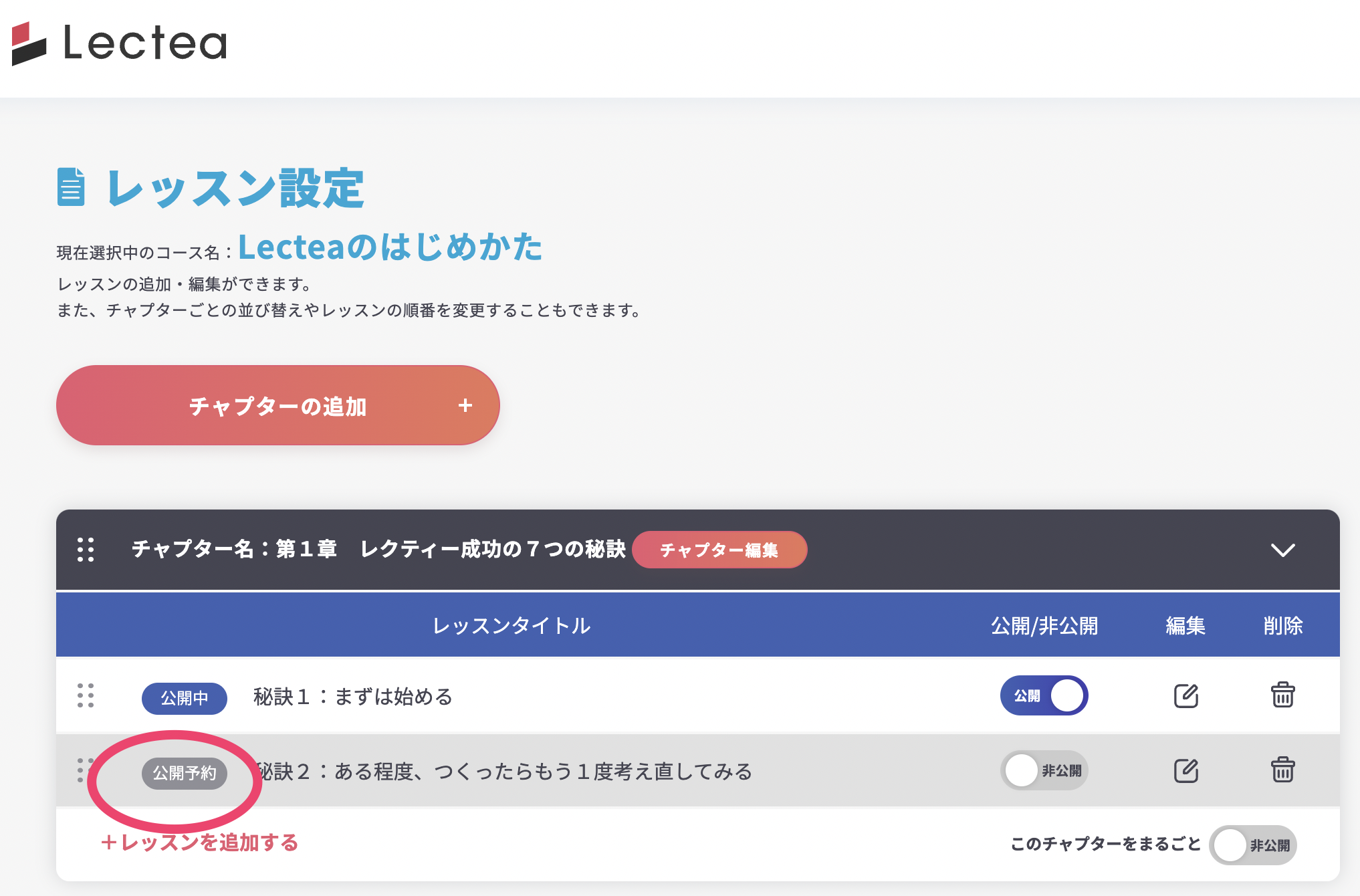This screenshot has height=896, width=1360.
Task: Open the Lecteaのはじめかた course name
Action: pyautogui.click(x=390, y=247)
